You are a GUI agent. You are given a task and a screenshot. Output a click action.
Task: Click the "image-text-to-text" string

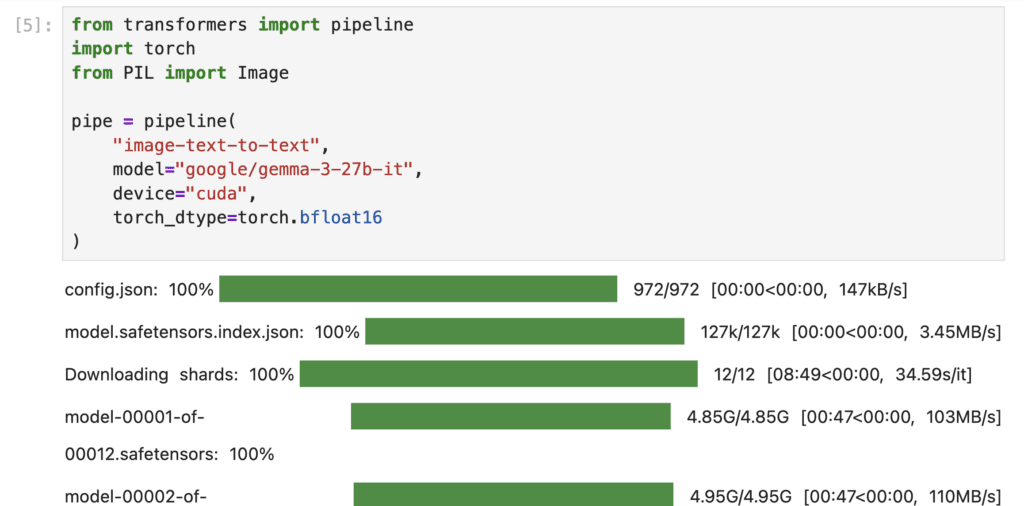pyautogui.click(x=216, y=146)
